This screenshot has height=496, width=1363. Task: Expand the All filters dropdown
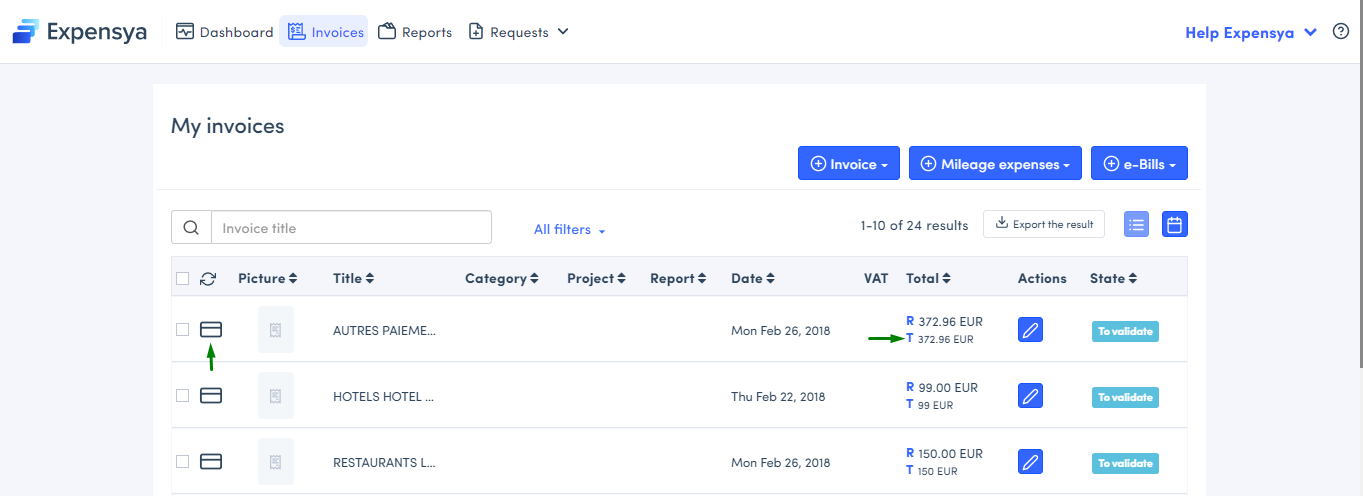click(x=569, y=230)
